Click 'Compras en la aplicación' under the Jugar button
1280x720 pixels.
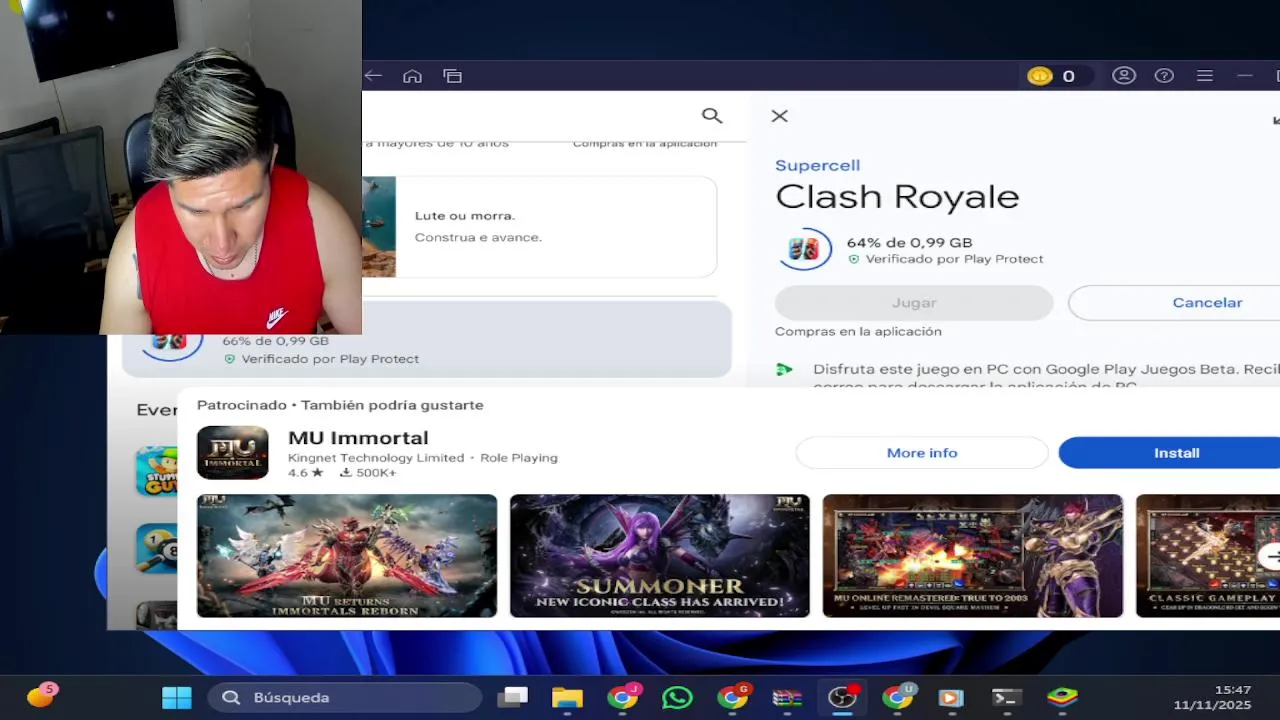[x=858, y=331]
